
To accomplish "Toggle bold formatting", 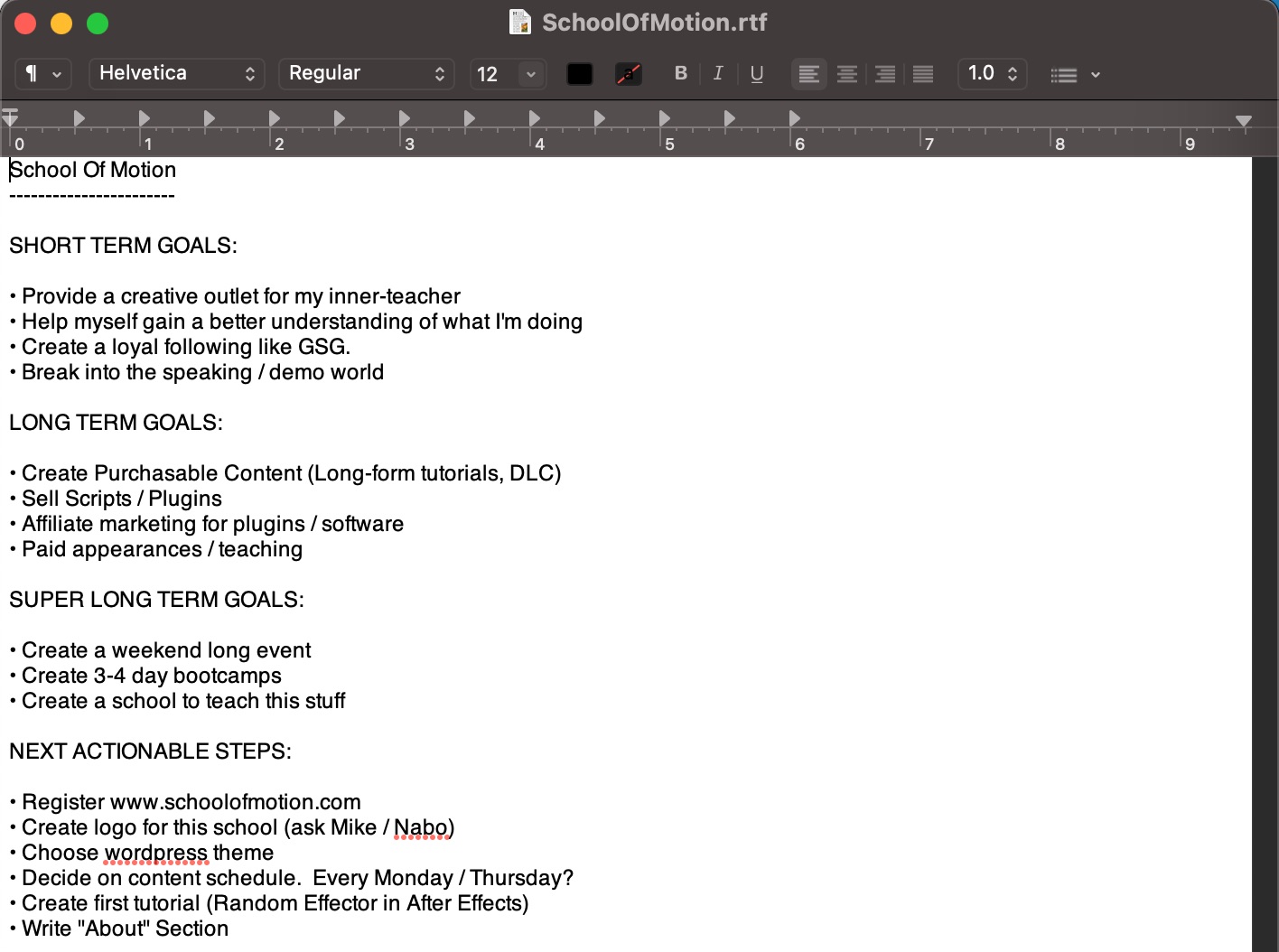I will pyautogui.click(x=681, y=73).
